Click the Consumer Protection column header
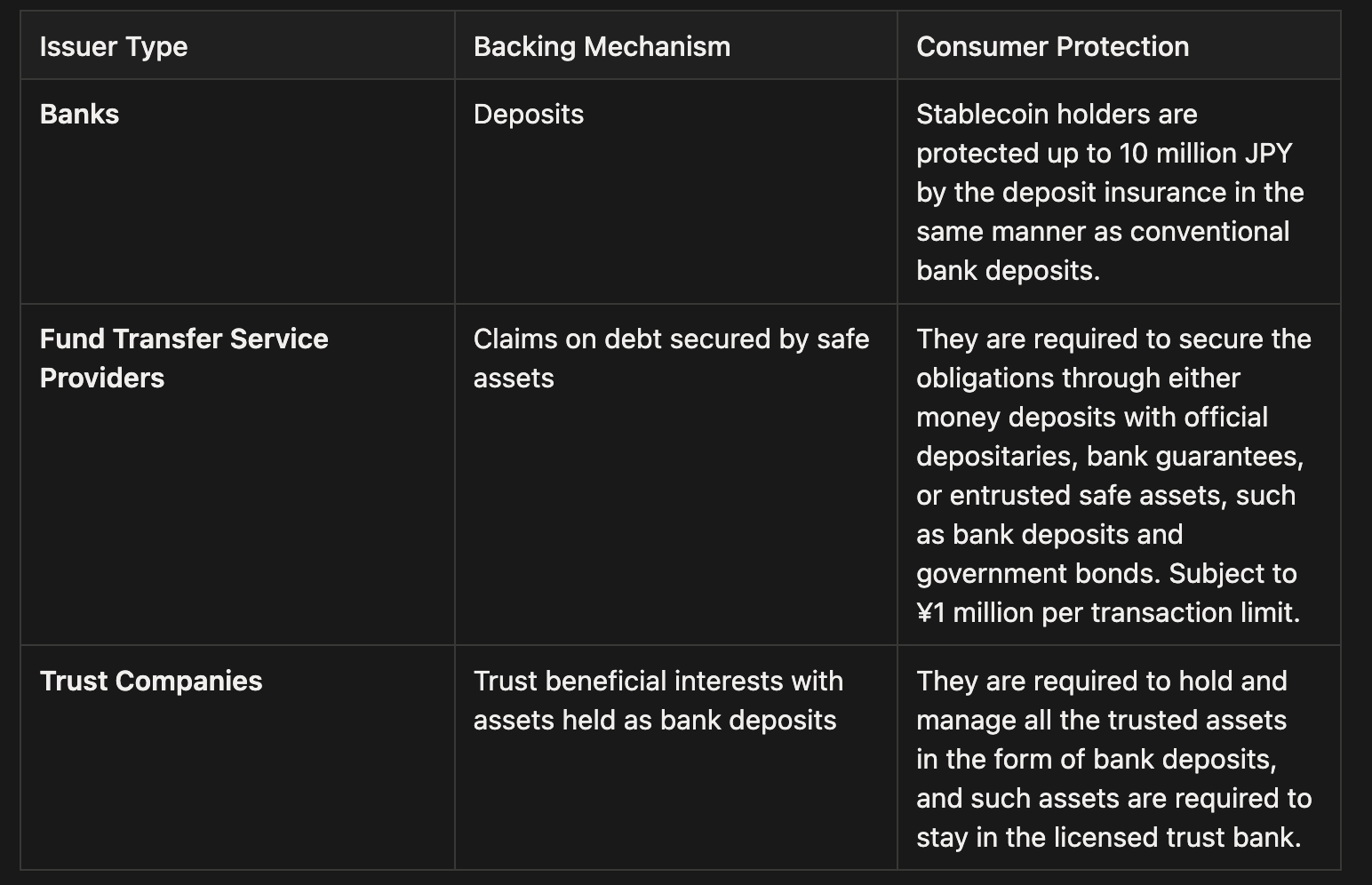1372x885 pixels. coord(1052,46)
